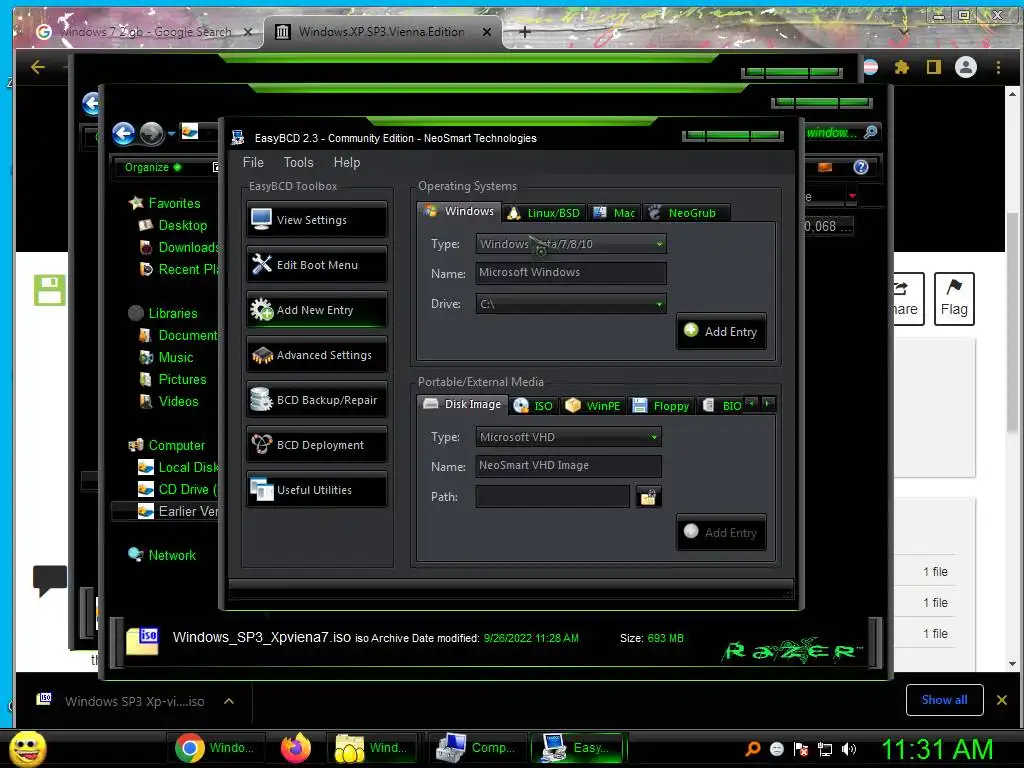This screenshot has width=1024, height=768.
Task: Go back through media tabs with left arrow
Action: (752, 404)
